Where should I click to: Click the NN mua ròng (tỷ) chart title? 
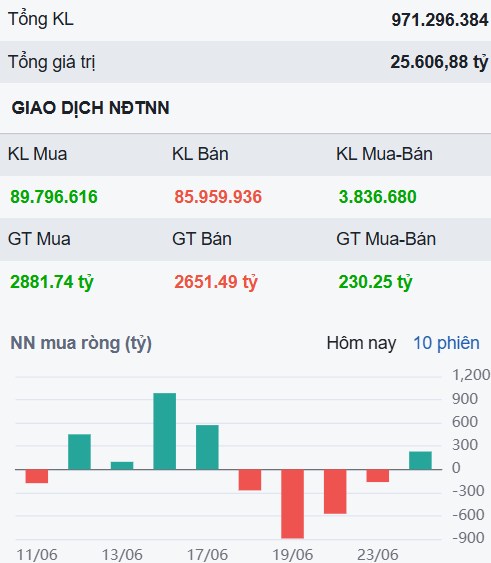point(81,343)
